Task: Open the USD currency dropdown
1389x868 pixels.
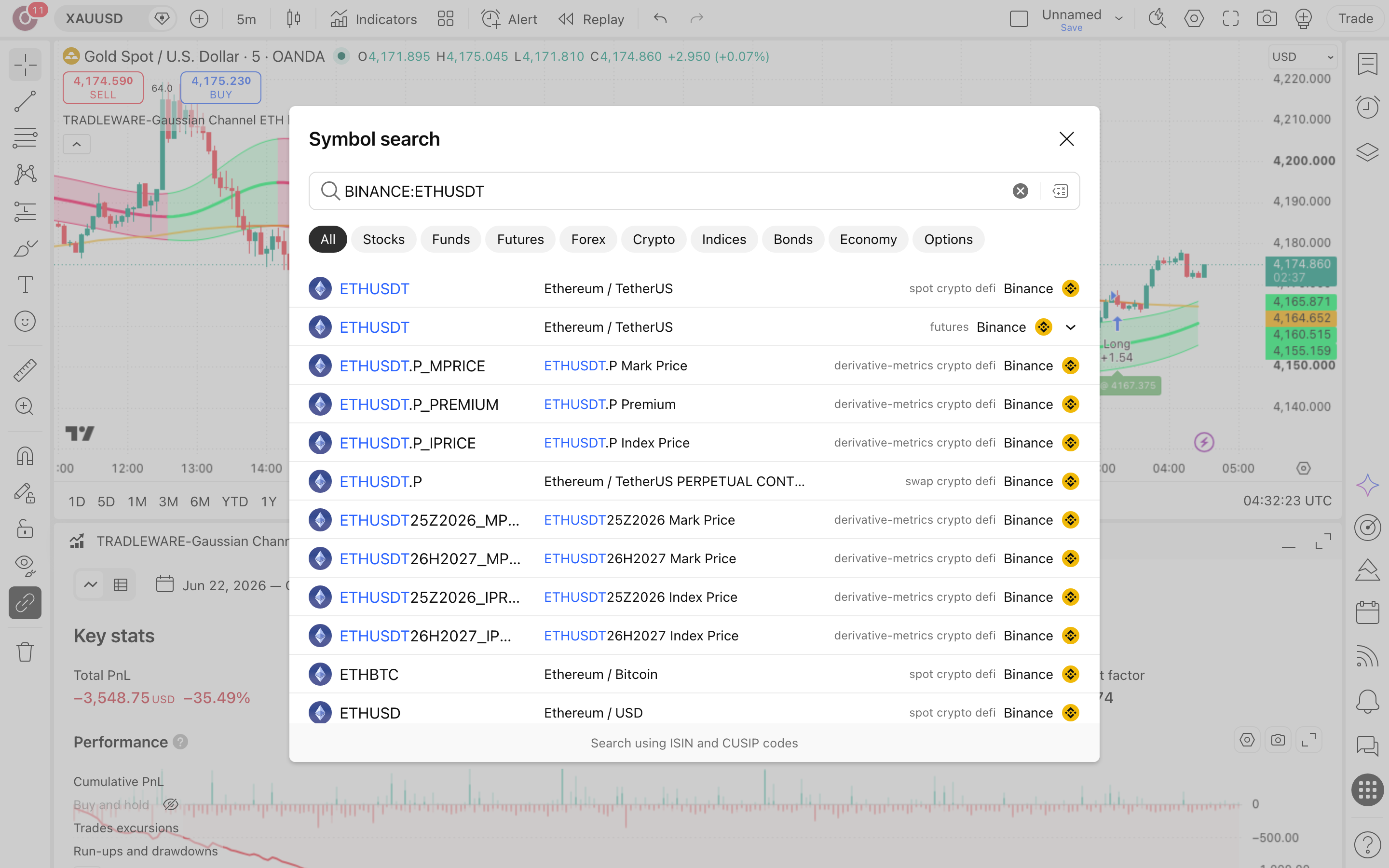Action: tap(1302, 57)
